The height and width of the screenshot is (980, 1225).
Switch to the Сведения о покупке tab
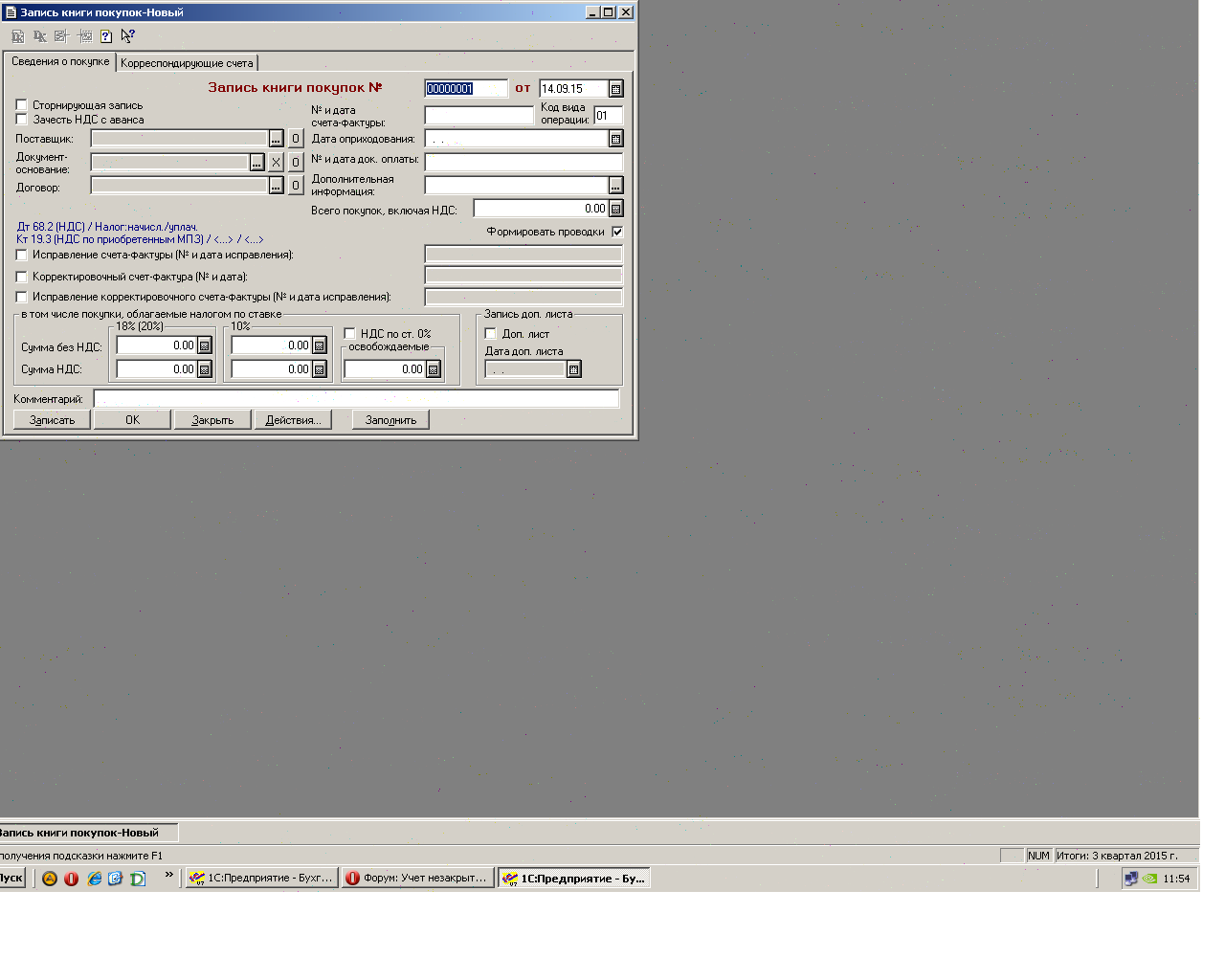[x=60, y=61]
